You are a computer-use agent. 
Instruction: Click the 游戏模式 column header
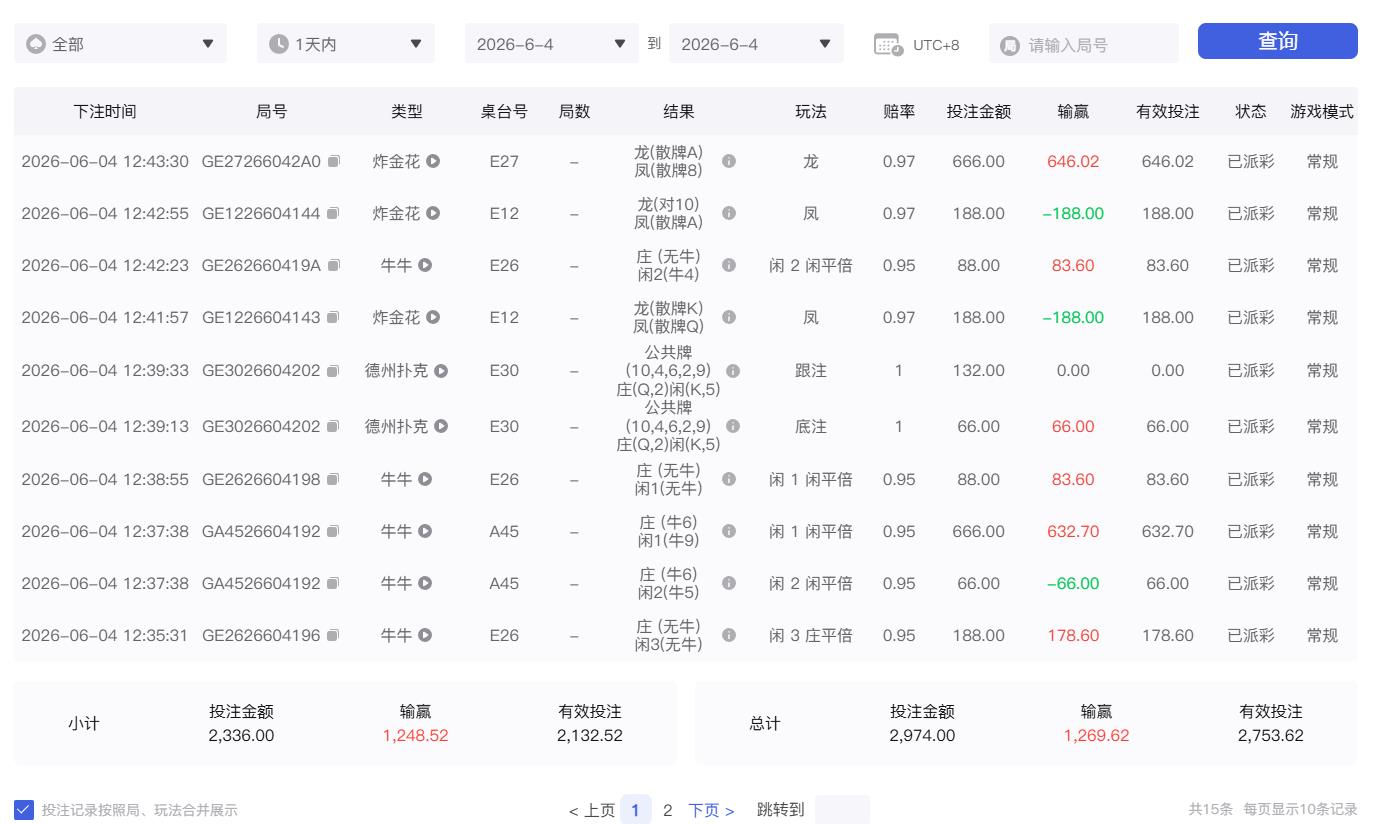point(1322,111)
